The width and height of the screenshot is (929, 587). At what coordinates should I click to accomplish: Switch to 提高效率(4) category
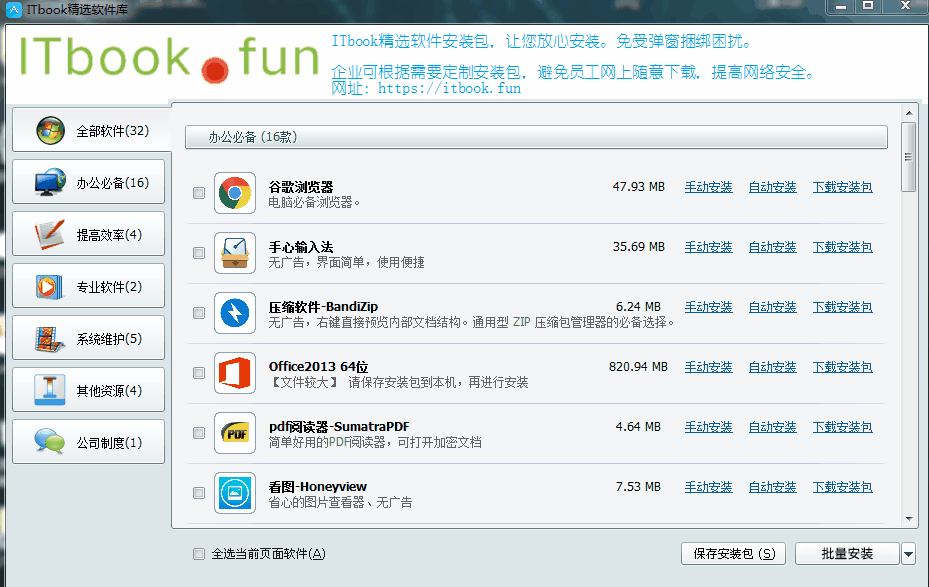coord(89,234)
